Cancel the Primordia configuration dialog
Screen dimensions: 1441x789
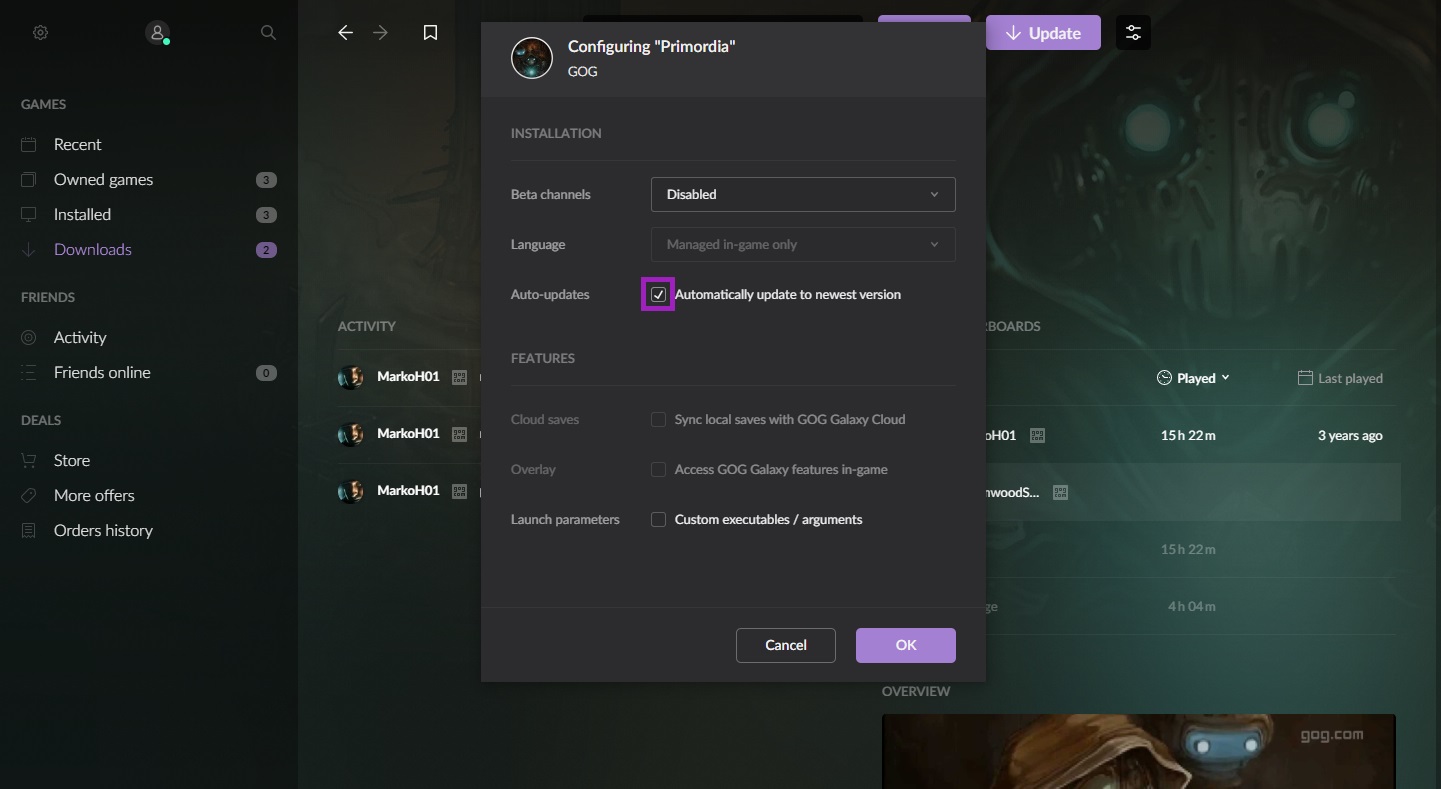click(786, 645)
